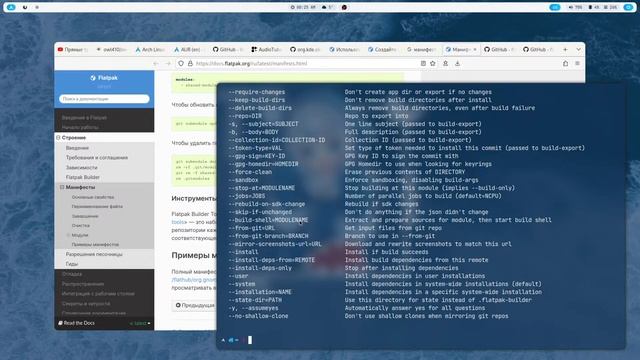Click '--build-shell=MODULENAME' in terminal
The width and height of the screenshot is (640, 360).
click(268, 220)
